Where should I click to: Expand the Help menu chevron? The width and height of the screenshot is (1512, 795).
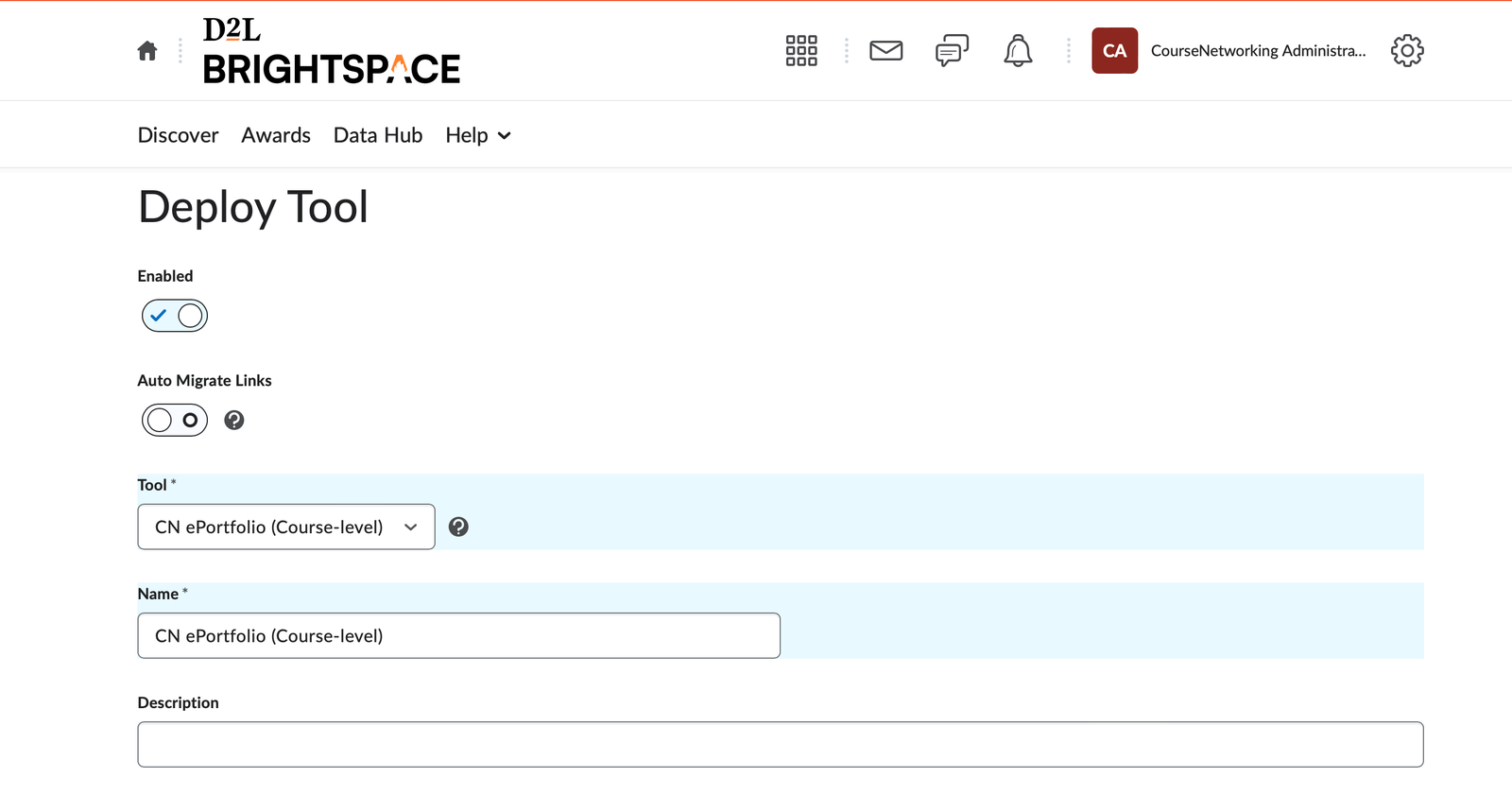[505, 136]
